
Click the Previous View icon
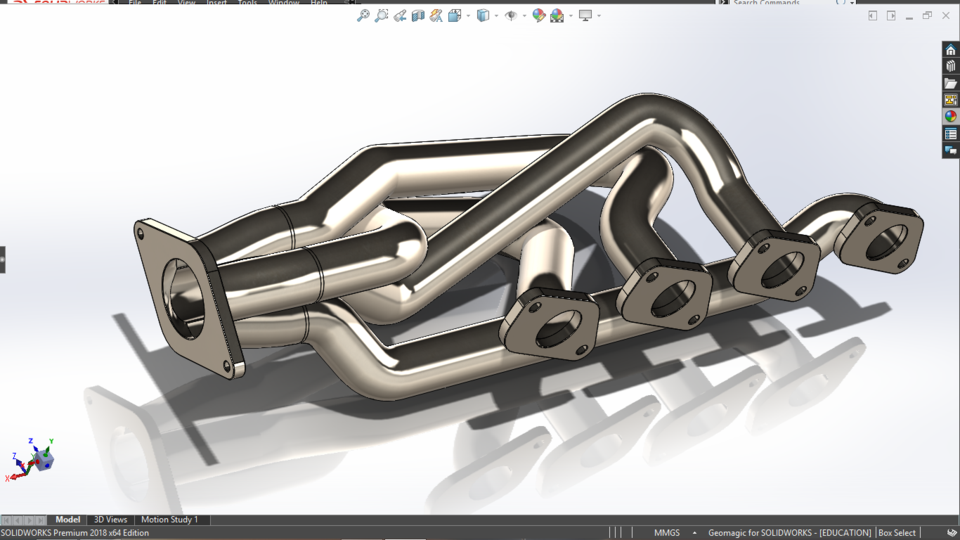[400, 15]
